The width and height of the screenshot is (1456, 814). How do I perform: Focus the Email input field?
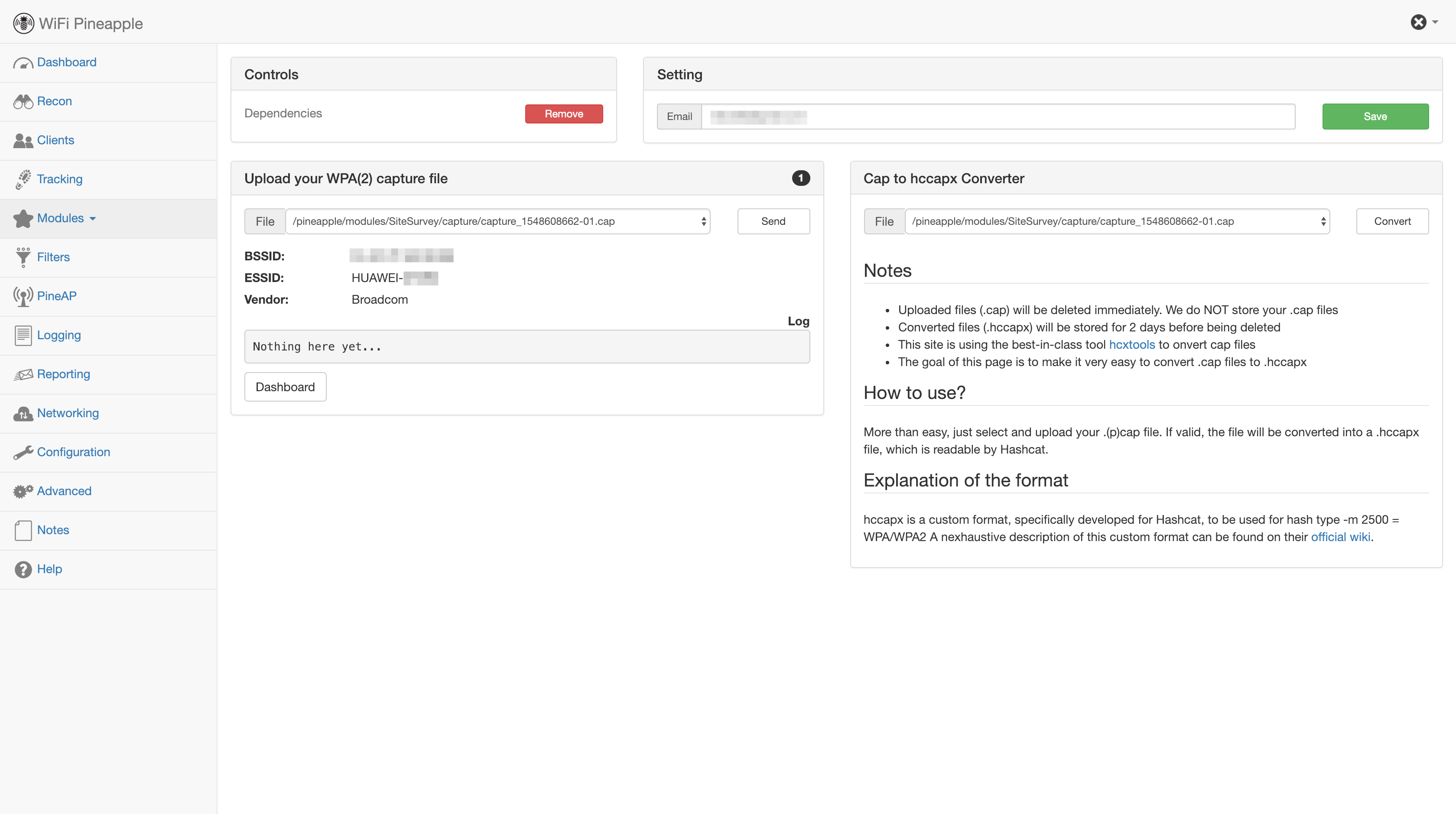pos(998,117)
